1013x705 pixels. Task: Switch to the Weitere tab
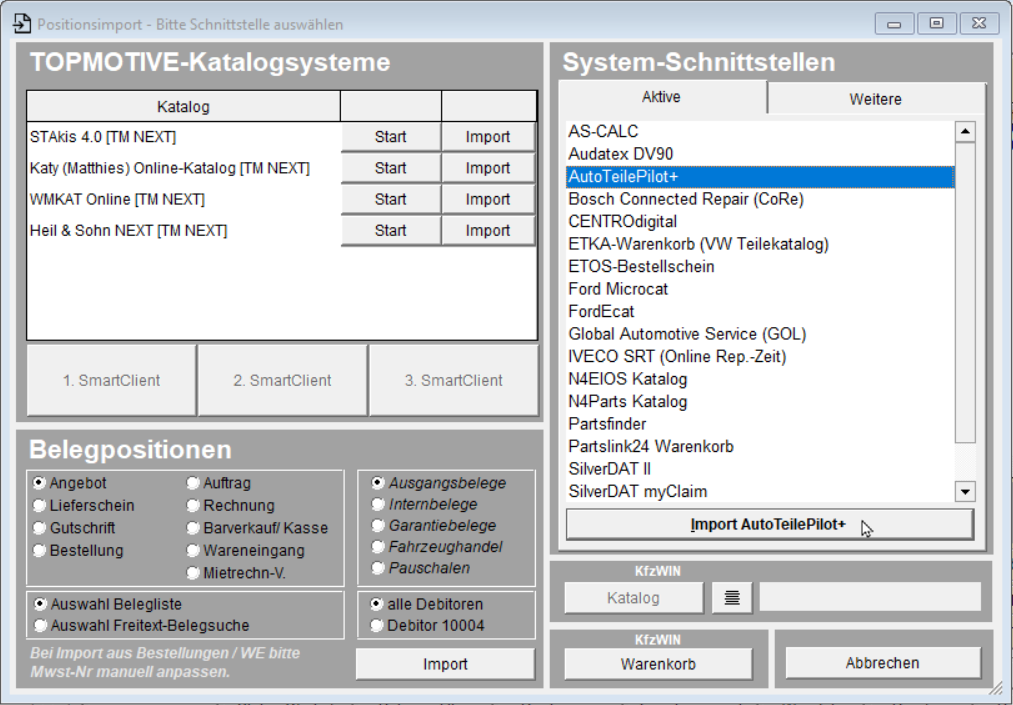(876, 100)
